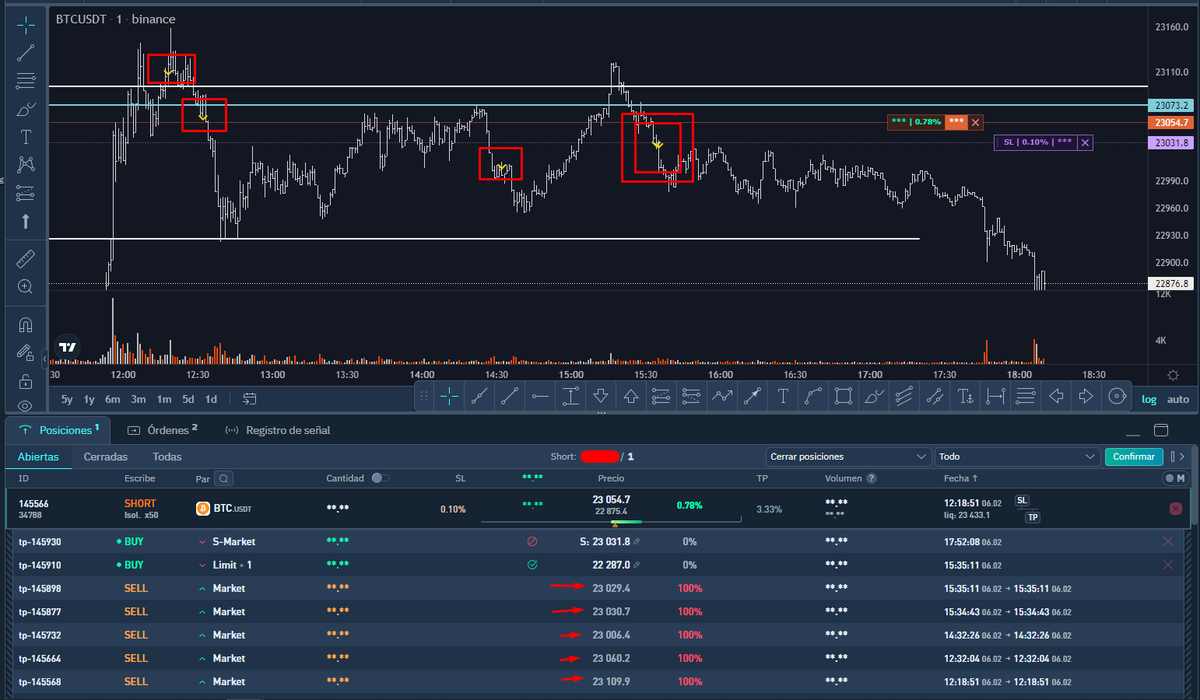Select the crosshair cursor tool in left sidebar
Image resolution: width=1200 pixels, height=700 pixels.
26,24
